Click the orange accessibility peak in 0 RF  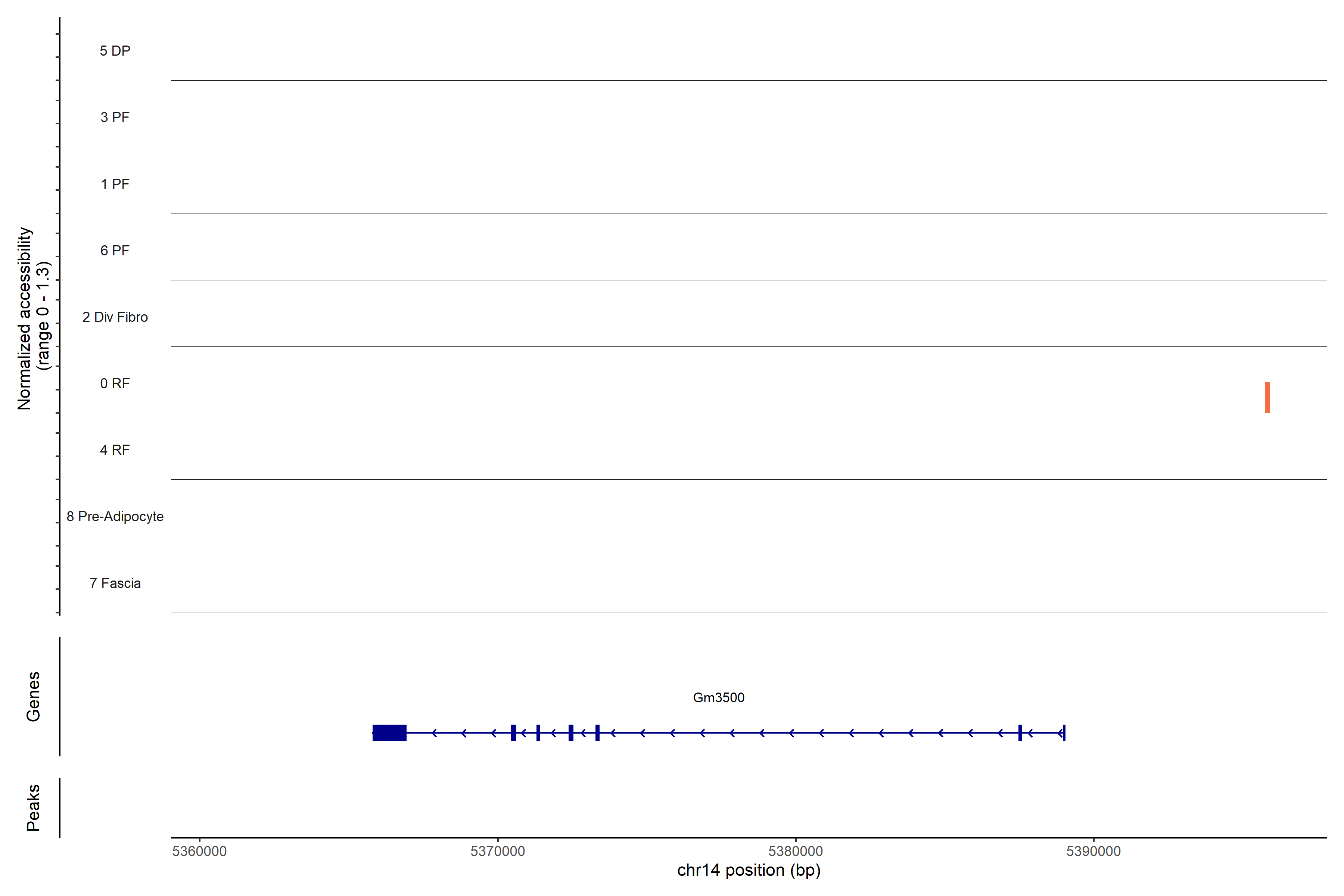(x=1267, y=398)
